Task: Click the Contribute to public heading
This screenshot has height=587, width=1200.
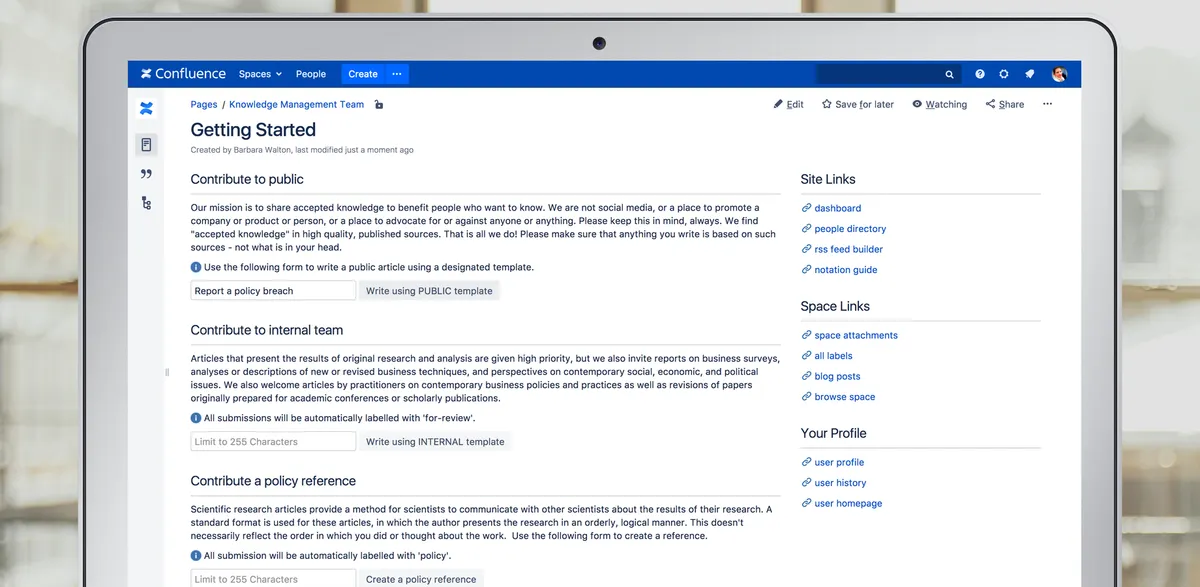Action: tap(247, 179)
